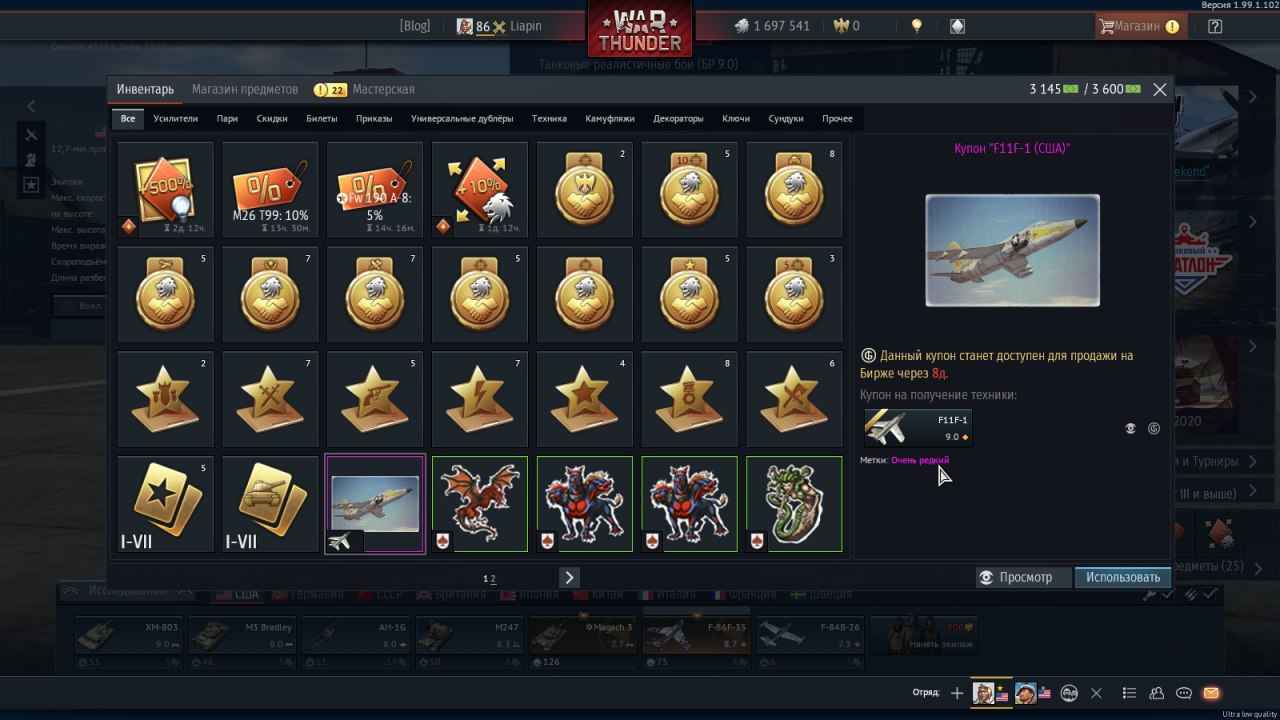Go to next inventory page arrow

[x=569, y=577]
